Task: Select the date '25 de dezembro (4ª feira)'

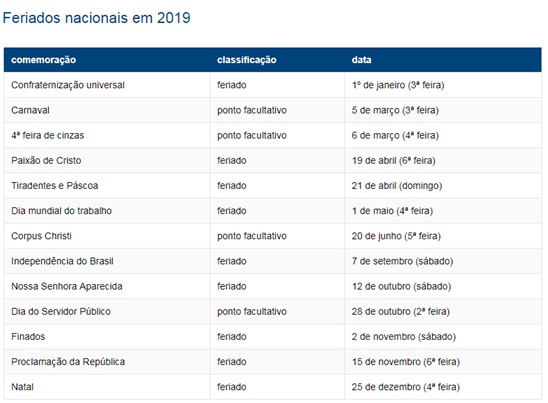Action: click(x=405, y=387)
